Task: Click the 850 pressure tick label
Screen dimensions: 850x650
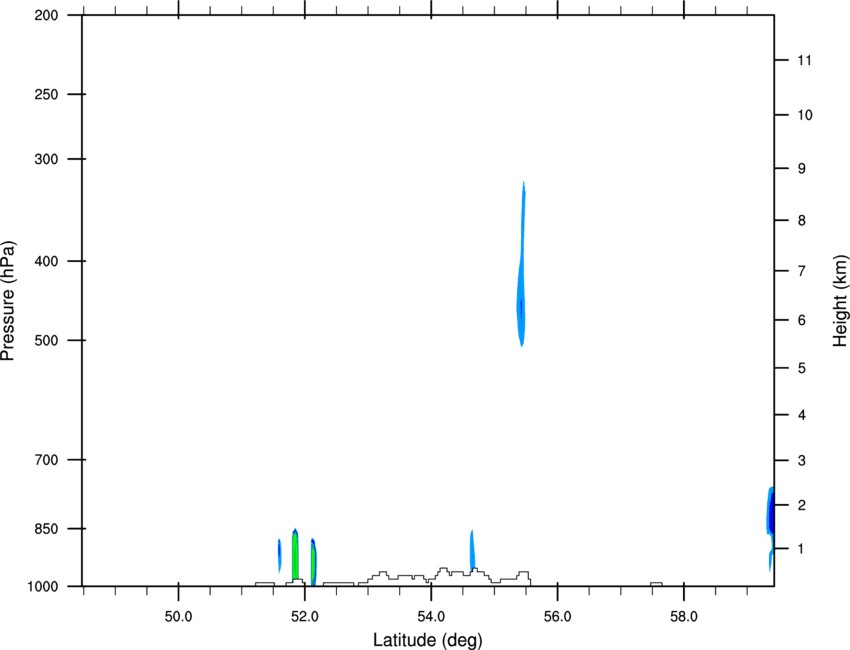Action: (x=46, y=529)
